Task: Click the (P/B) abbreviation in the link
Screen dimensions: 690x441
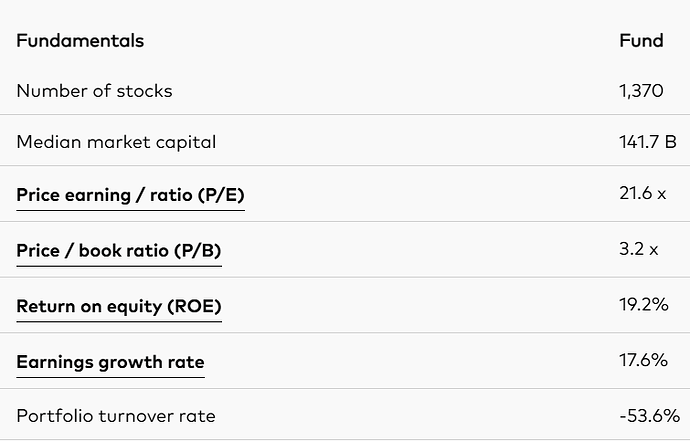Action: [x=198, y=250]
